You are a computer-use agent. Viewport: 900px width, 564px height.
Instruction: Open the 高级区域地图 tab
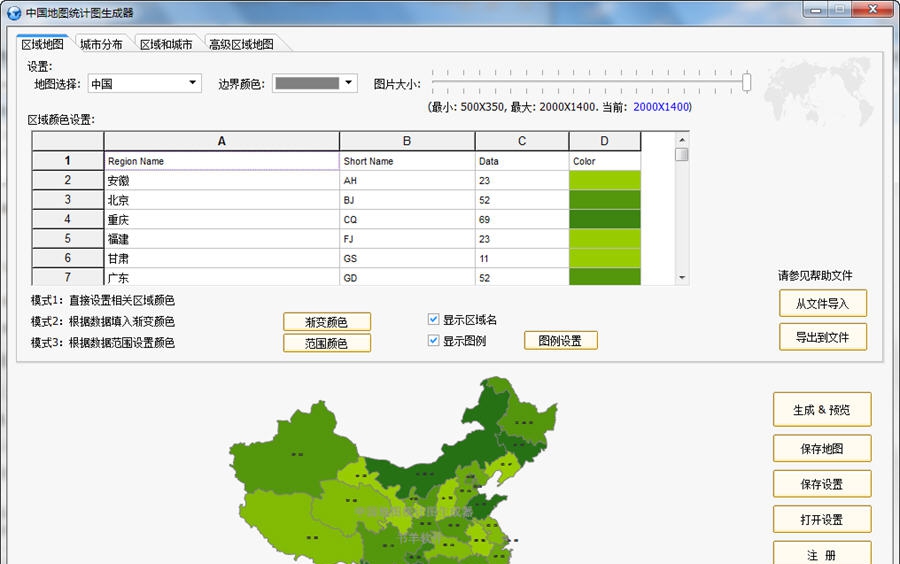point(242,44)
